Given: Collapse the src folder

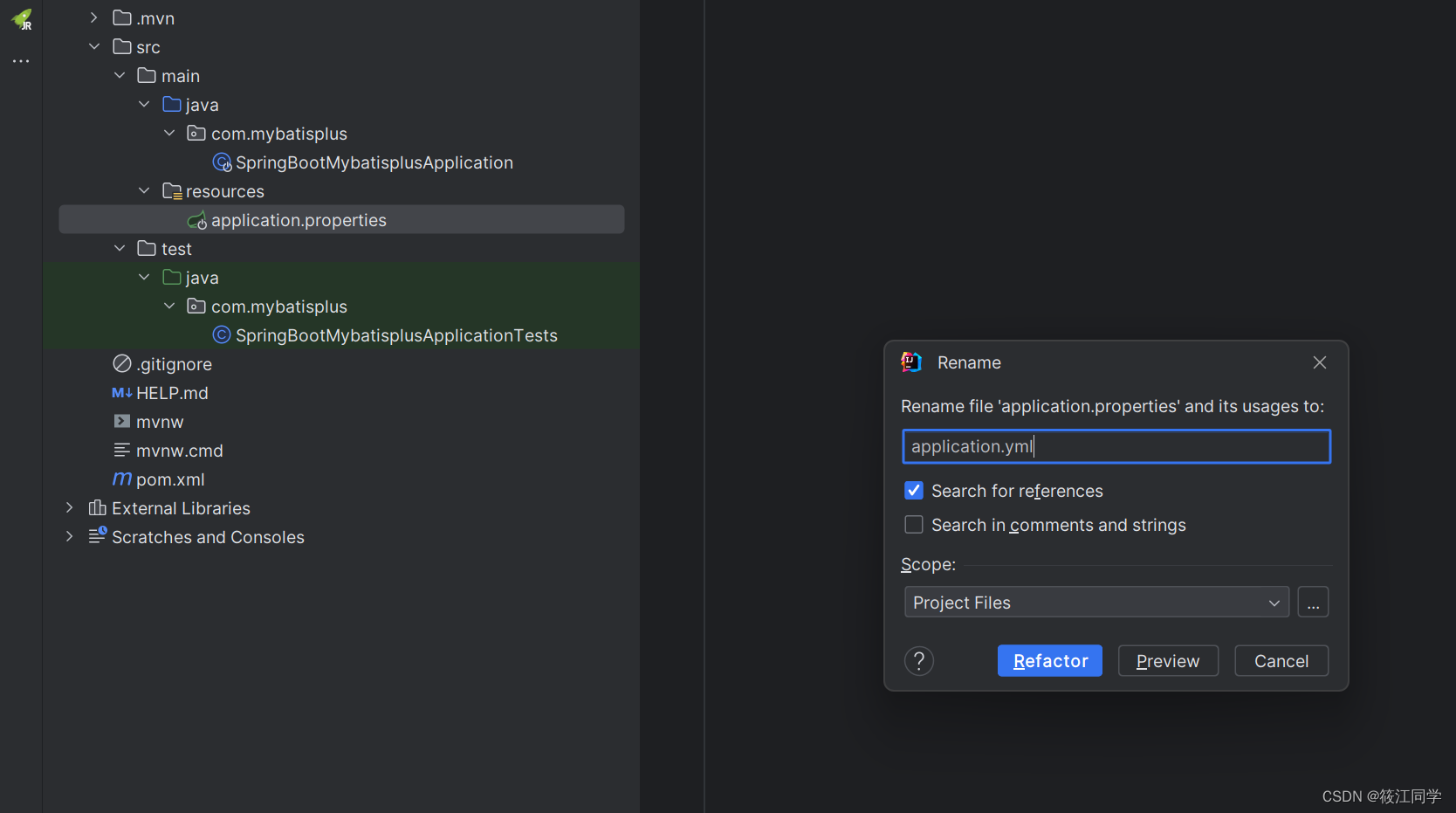Looking at the screenshot, I should click(94, 46).
